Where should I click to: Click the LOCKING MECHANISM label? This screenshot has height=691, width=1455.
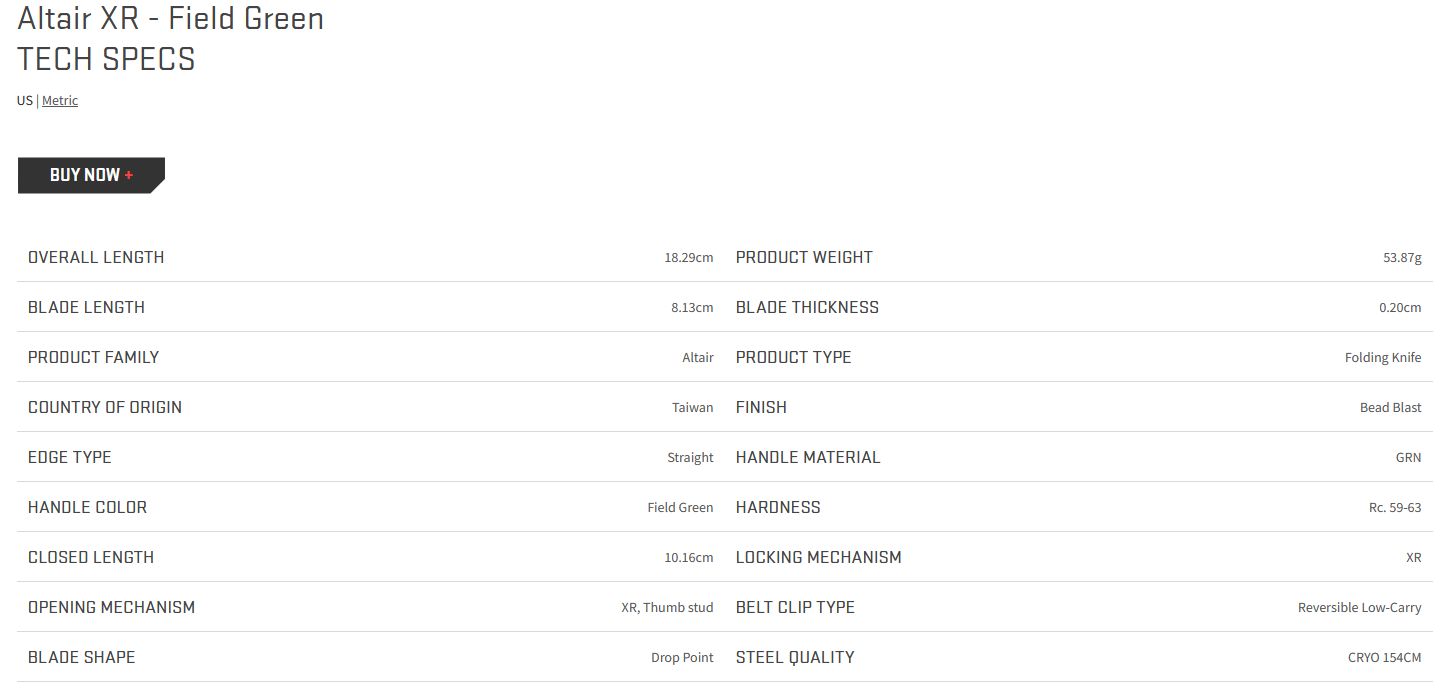tap(819, 557)
